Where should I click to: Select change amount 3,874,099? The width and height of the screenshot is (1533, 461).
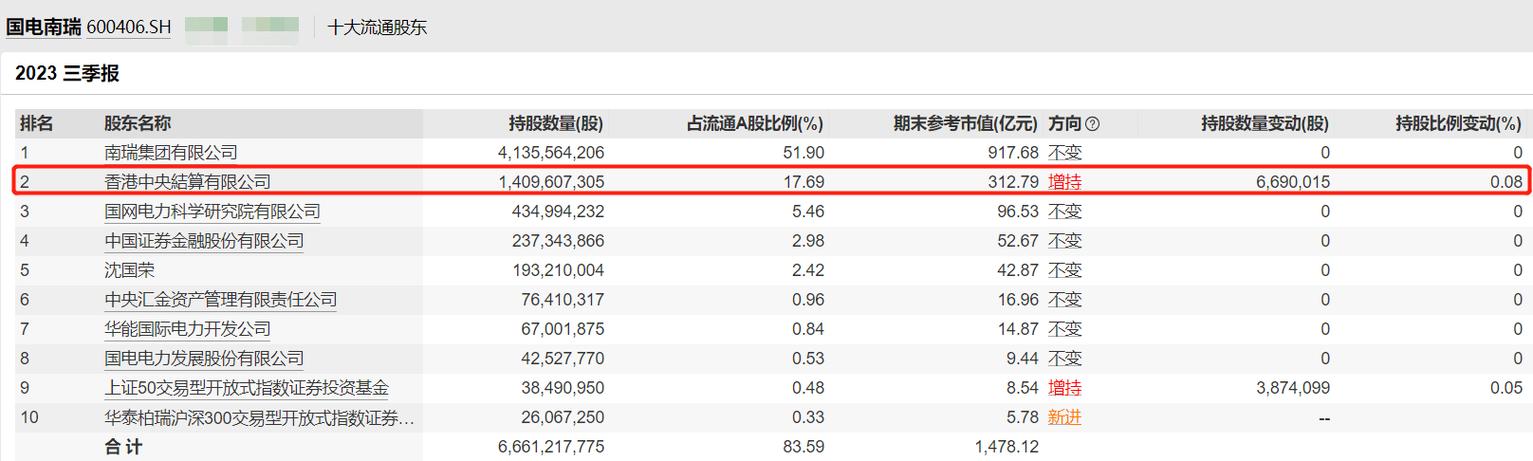[1293, 387]
